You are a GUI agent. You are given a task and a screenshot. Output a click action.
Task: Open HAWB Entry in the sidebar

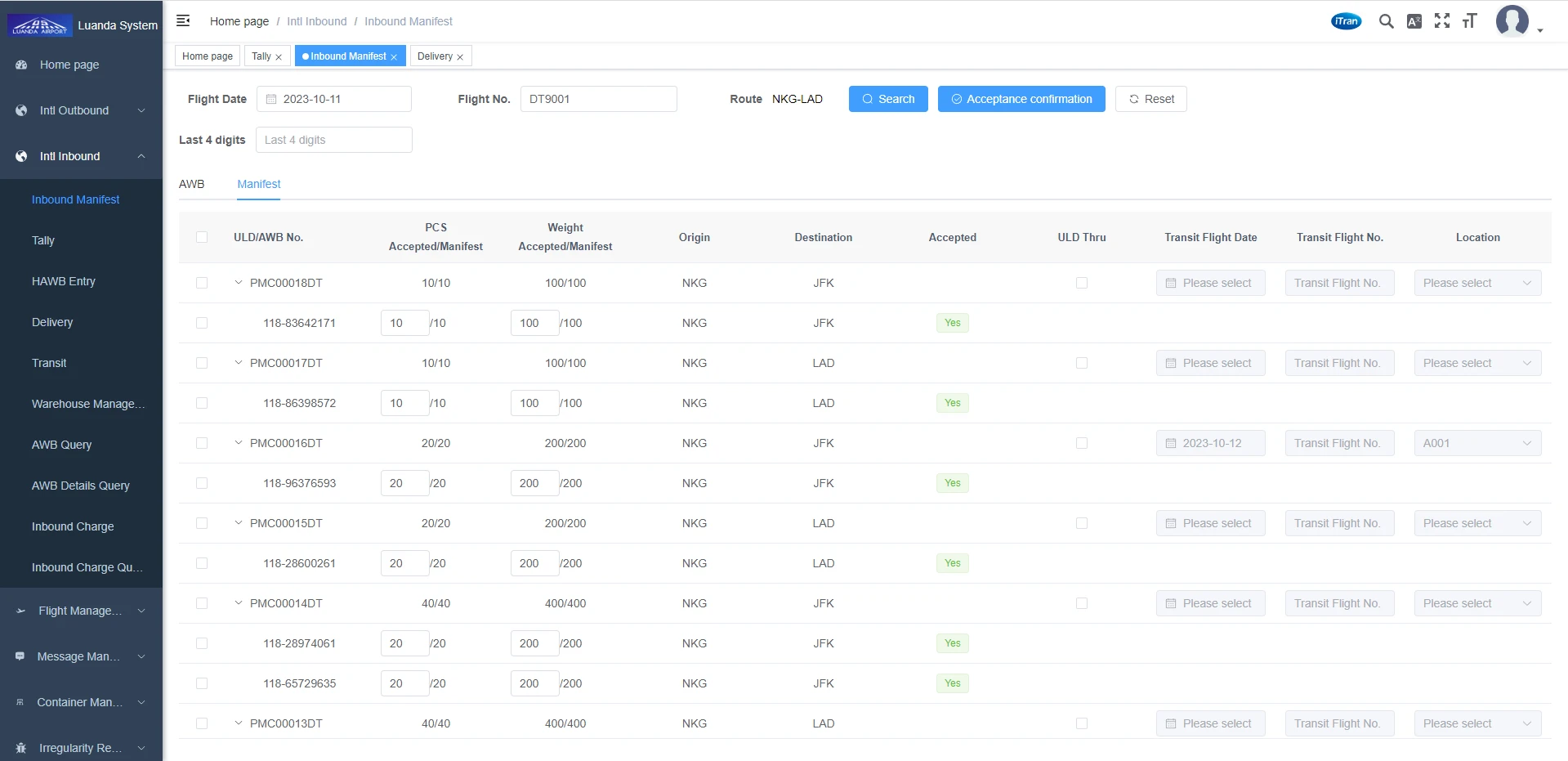[64, 281]
